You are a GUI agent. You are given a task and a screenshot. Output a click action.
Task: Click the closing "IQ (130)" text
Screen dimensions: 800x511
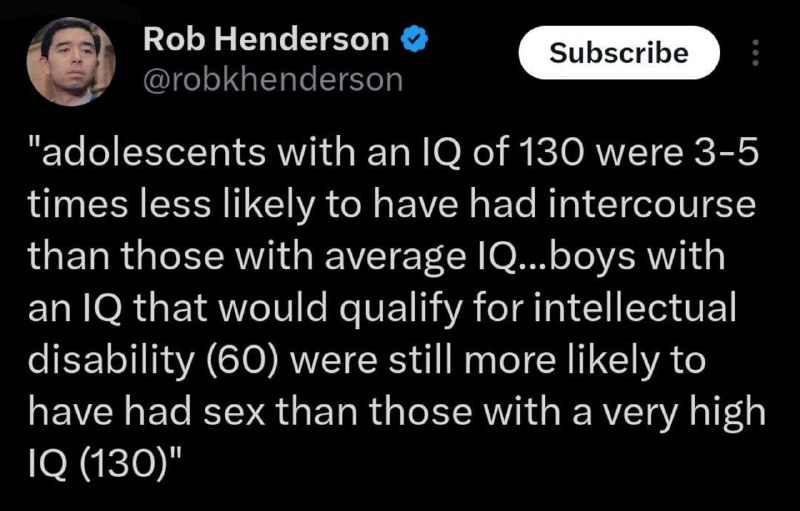pos(105,465)
